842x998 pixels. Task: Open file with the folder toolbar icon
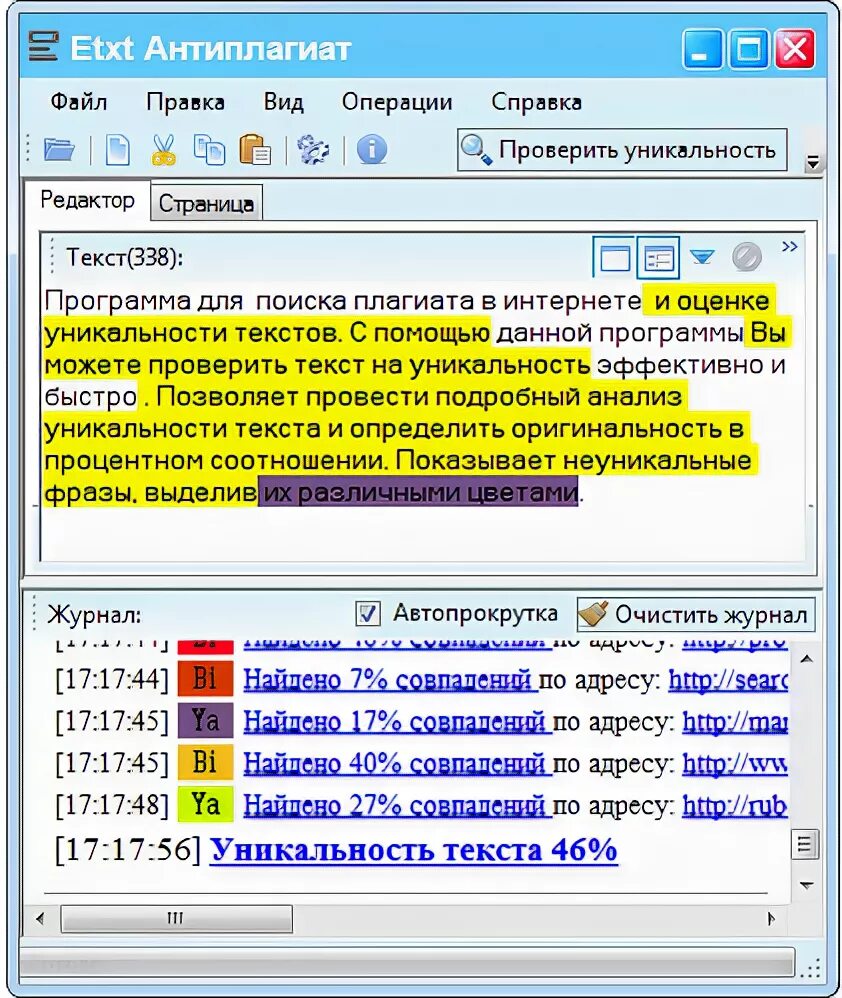pyautogui.click(x=59, y=150)
